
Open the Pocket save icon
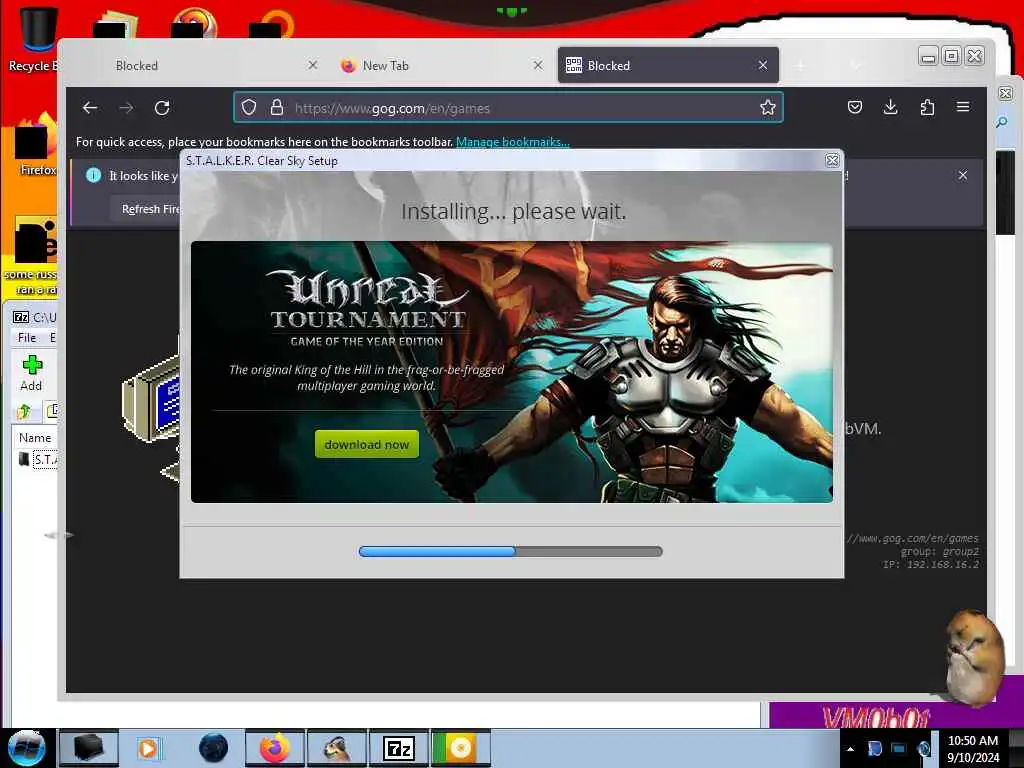tap(854, 107)
